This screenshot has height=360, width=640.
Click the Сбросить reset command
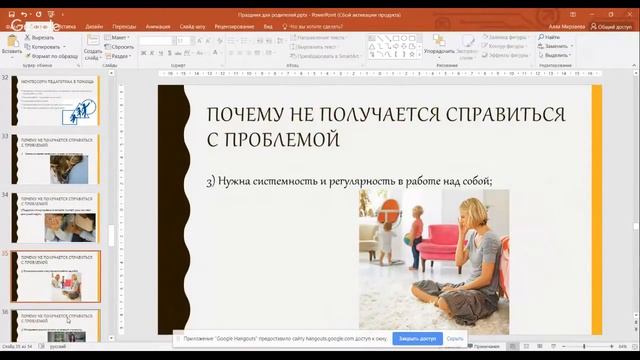point(119,47)
